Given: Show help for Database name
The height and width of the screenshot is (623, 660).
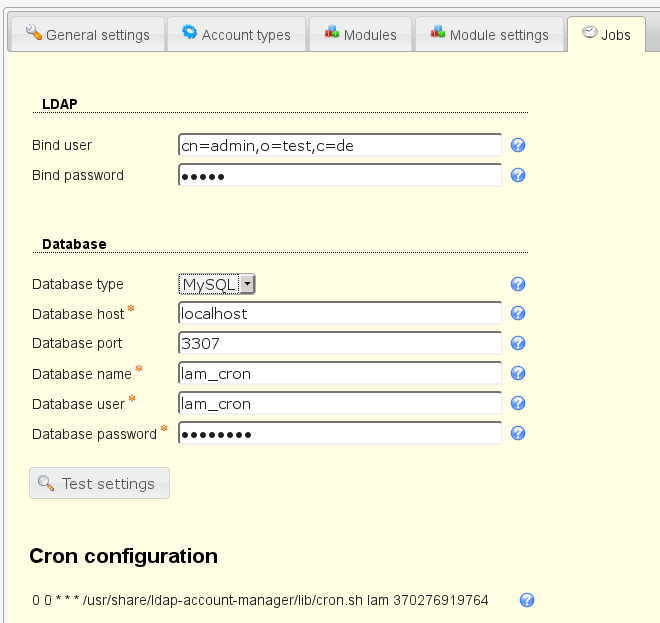Looking at the screenshot, I should point(518,374).
